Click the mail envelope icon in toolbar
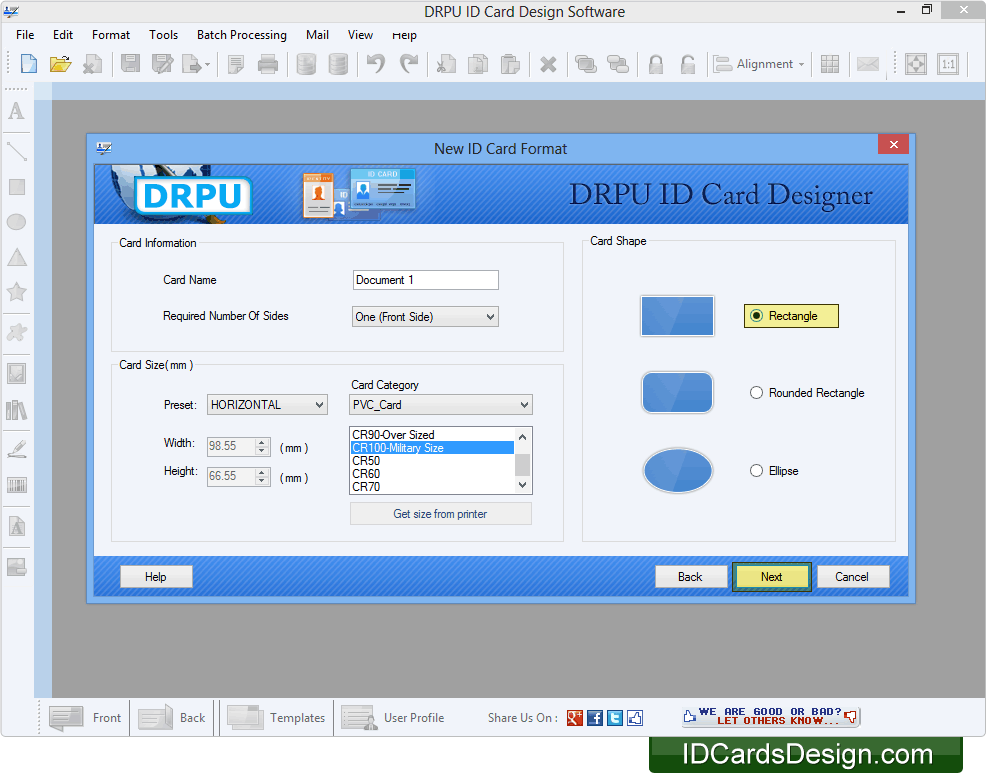Viewport: 986px width, 773px height. coord(868,64)
